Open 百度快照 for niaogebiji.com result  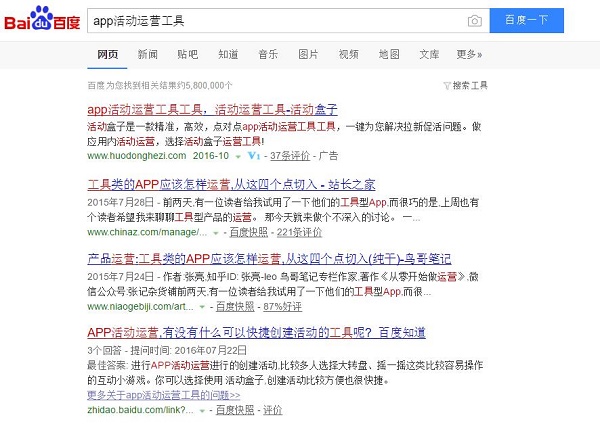tap(235, 307)
